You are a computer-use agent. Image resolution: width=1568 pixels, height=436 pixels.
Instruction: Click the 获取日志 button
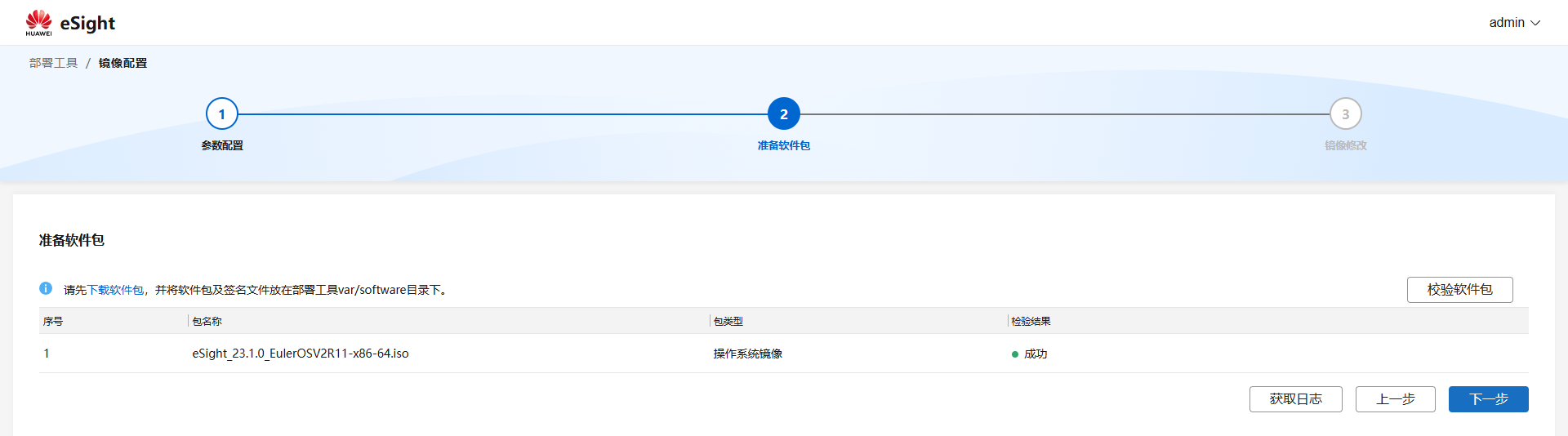click(1295, 399)
